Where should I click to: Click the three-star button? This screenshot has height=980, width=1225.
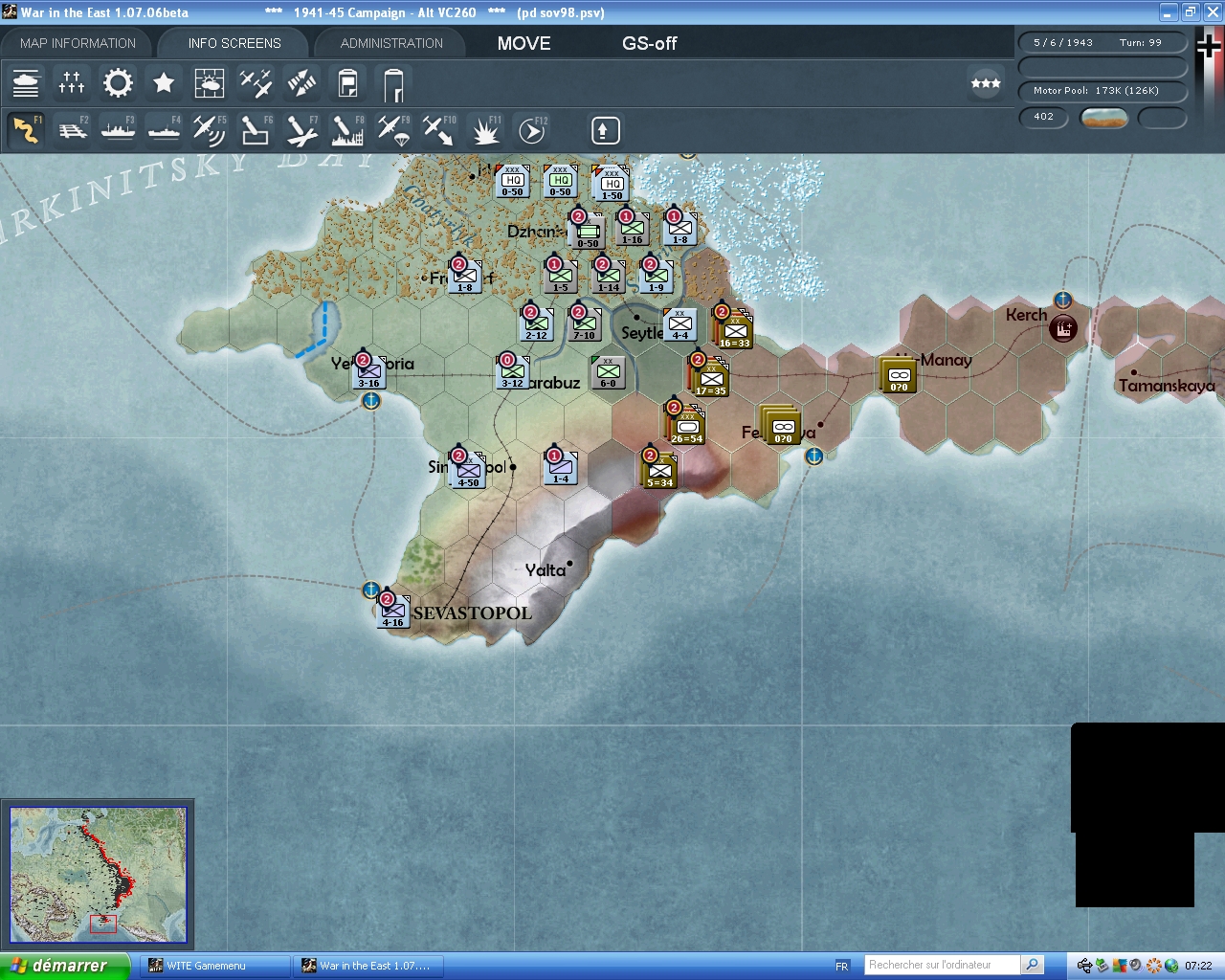tap(986, 83)
